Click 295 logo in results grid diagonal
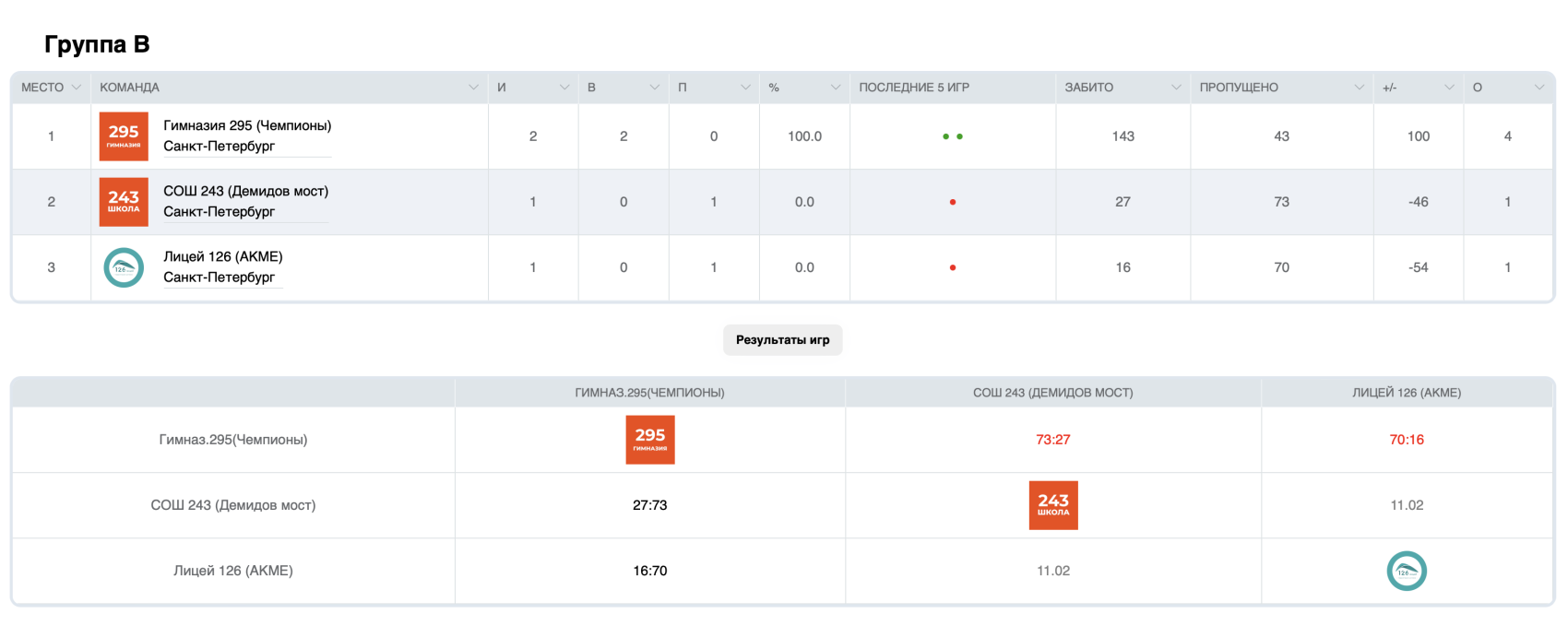 coord(650,440)
